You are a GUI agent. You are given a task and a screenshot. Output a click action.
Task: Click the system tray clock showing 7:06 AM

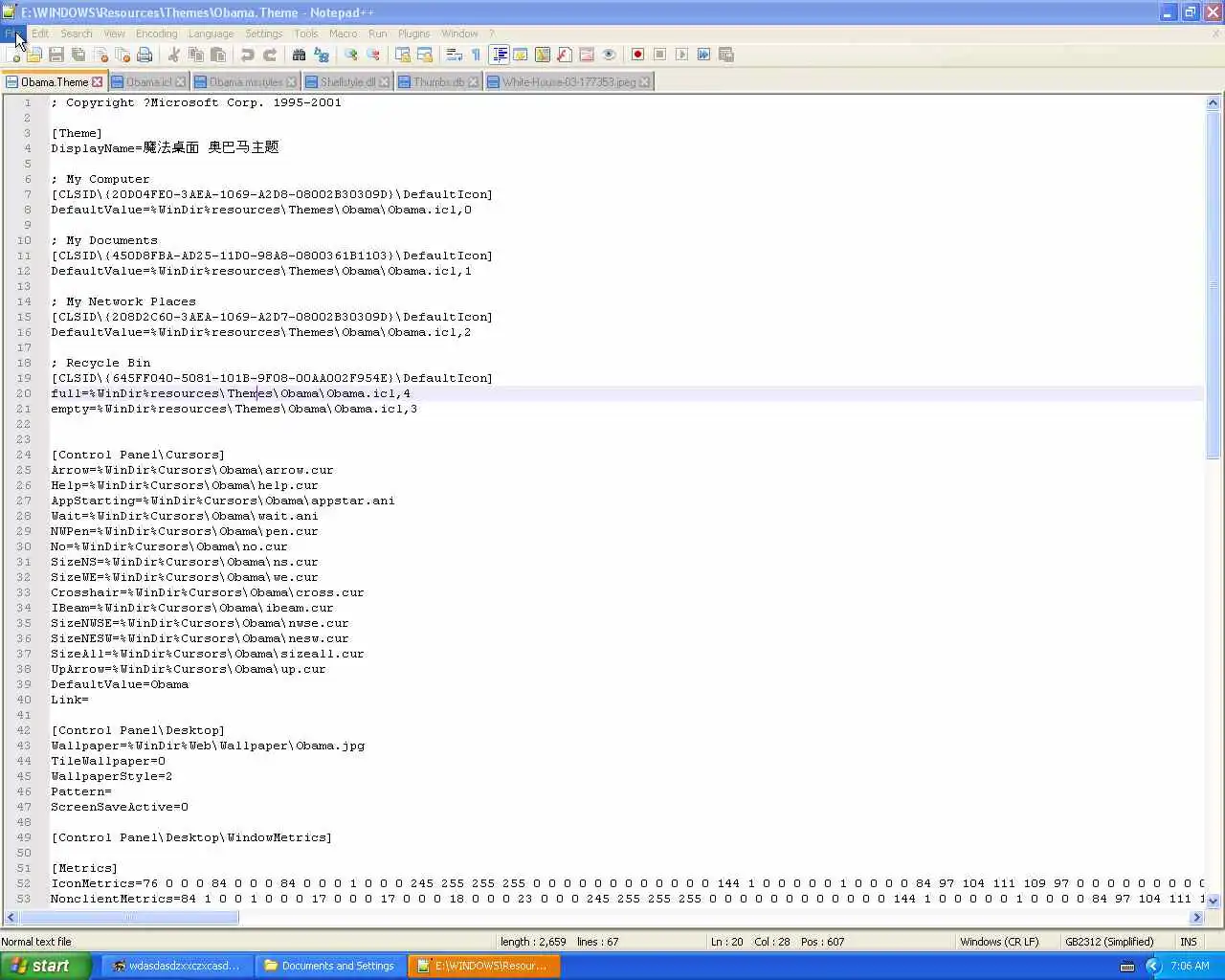point(1190,966)
